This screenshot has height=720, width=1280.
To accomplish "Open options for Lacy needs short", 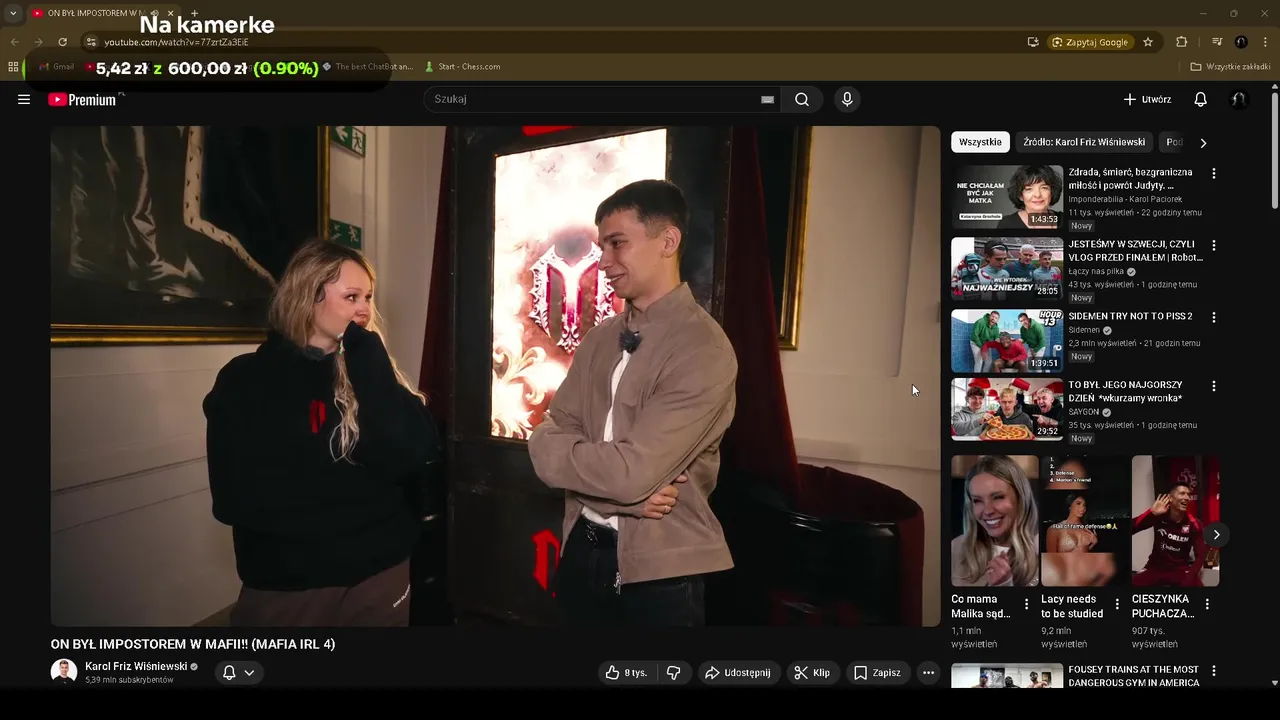I will 1117,604.
